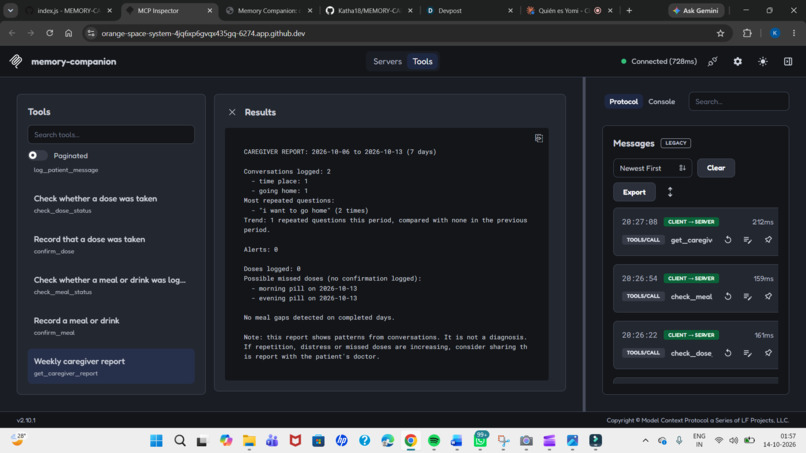
Task: Edit and resend the check_meal message
Action: [x=748, y=296]
